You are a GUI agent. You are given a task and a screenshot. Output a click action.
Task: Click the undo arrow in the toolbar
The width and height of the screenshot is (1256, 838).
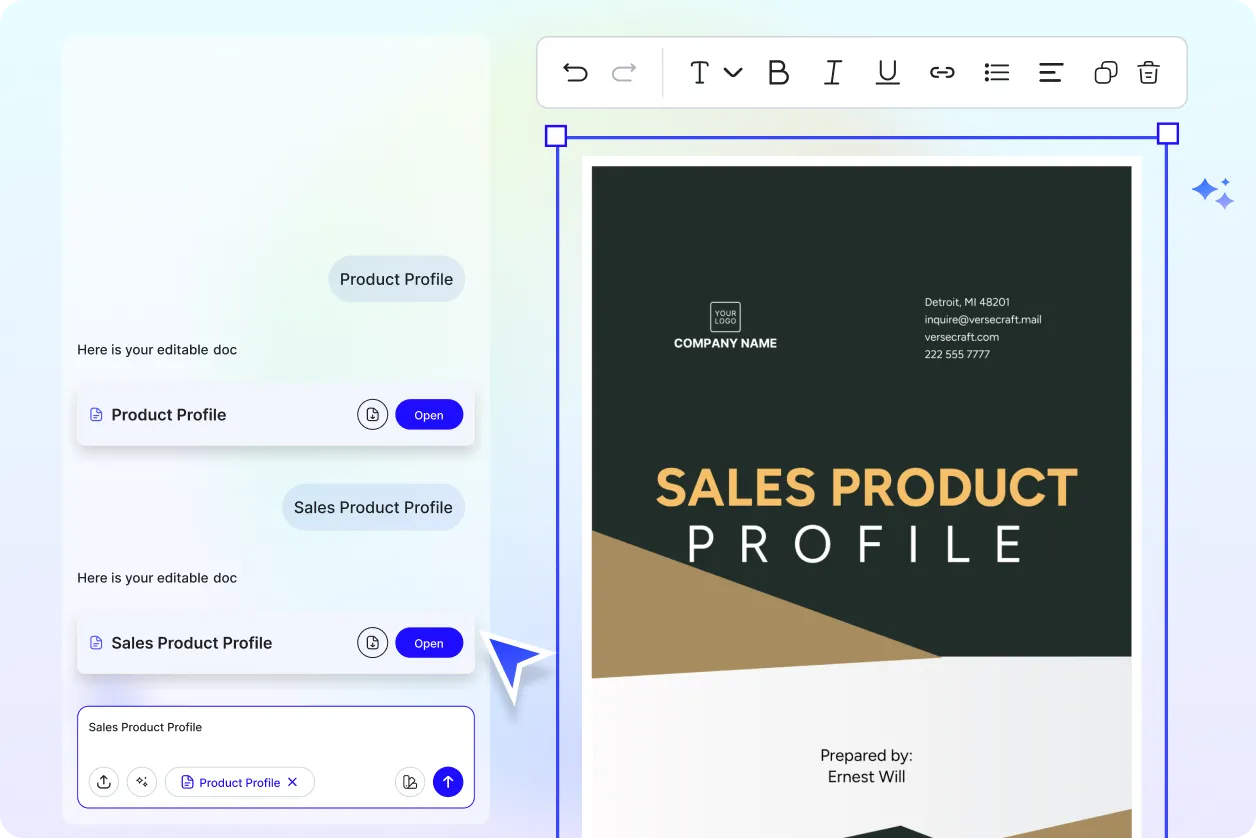(575, 72)
